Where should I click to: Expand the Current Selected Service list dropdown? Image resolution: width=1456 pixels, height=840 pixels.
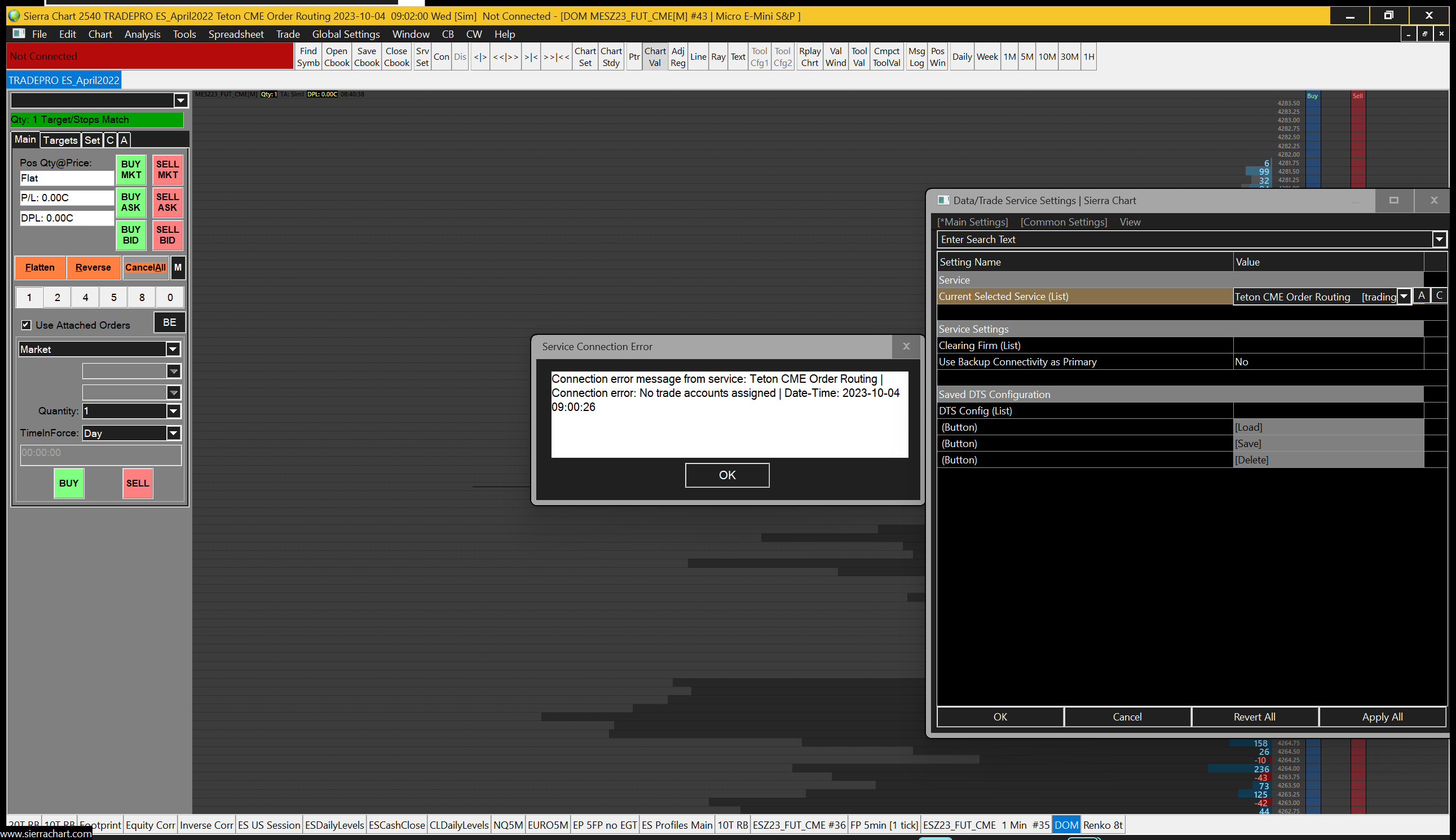(1404, 297)
